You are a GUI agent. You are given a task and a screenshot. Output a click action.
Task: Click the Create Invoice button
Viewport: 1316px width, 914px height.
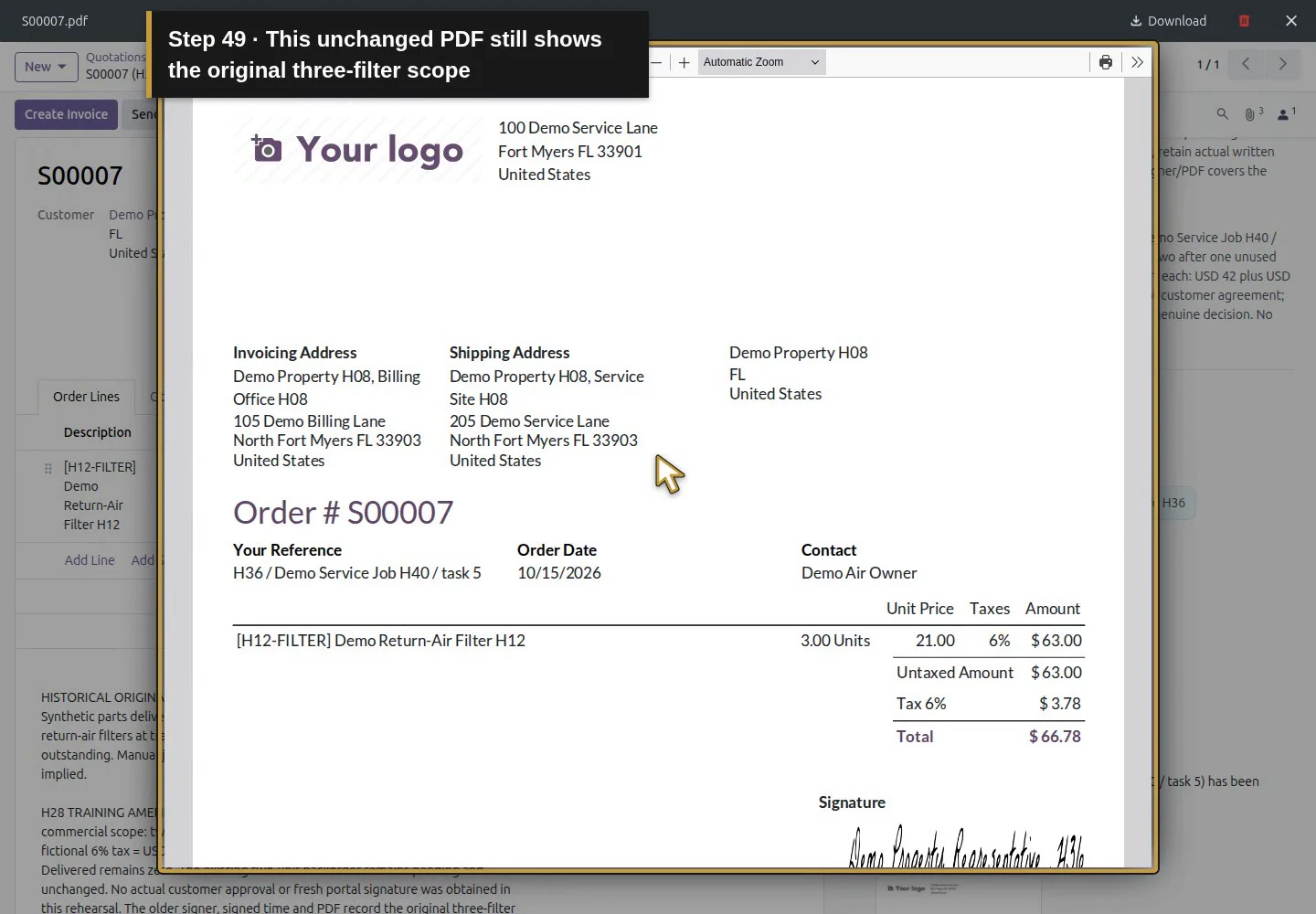pos(66,114)
